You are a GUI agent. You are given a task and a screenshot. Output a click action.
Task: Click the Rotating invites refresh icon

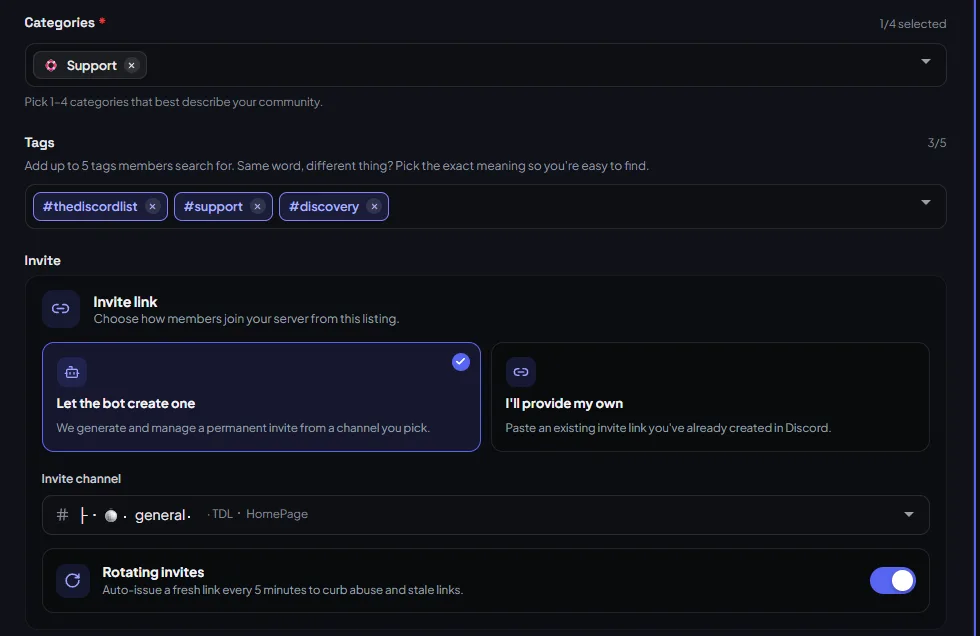(x=72, y=580)
